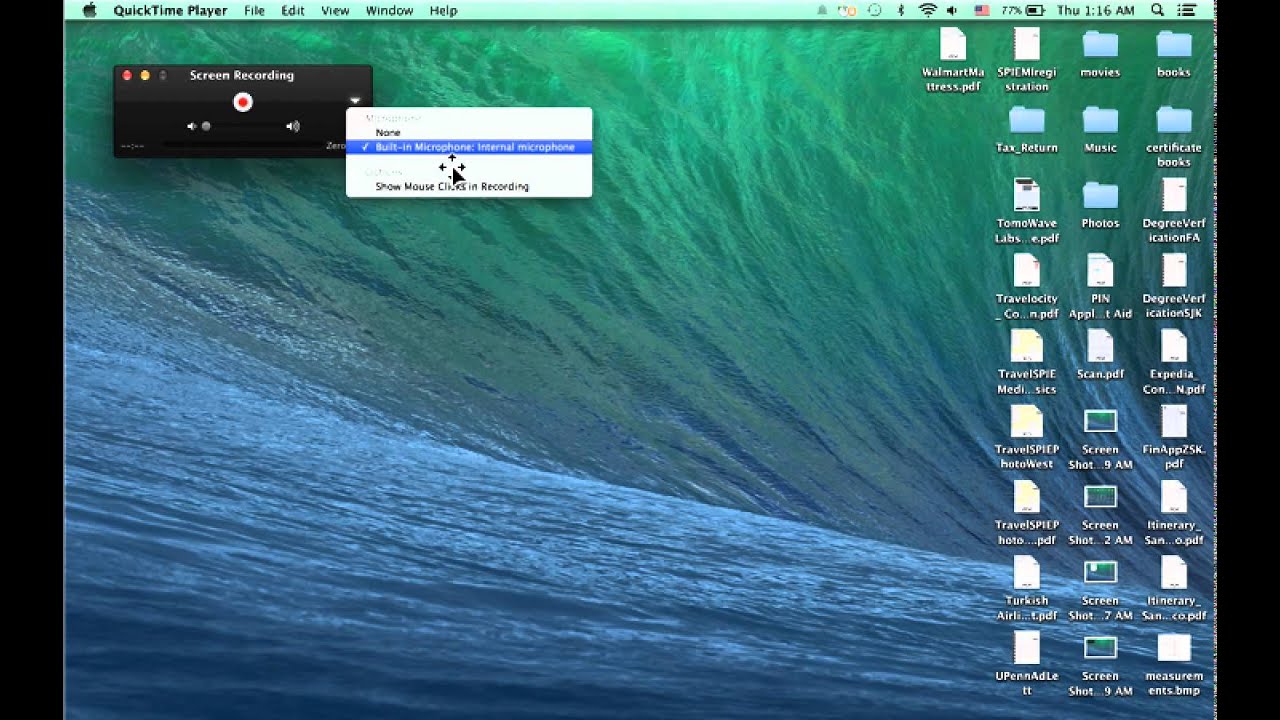Choose Built-in Microphone: Internal microphone
1280x720 pixels.
[469, 147]
